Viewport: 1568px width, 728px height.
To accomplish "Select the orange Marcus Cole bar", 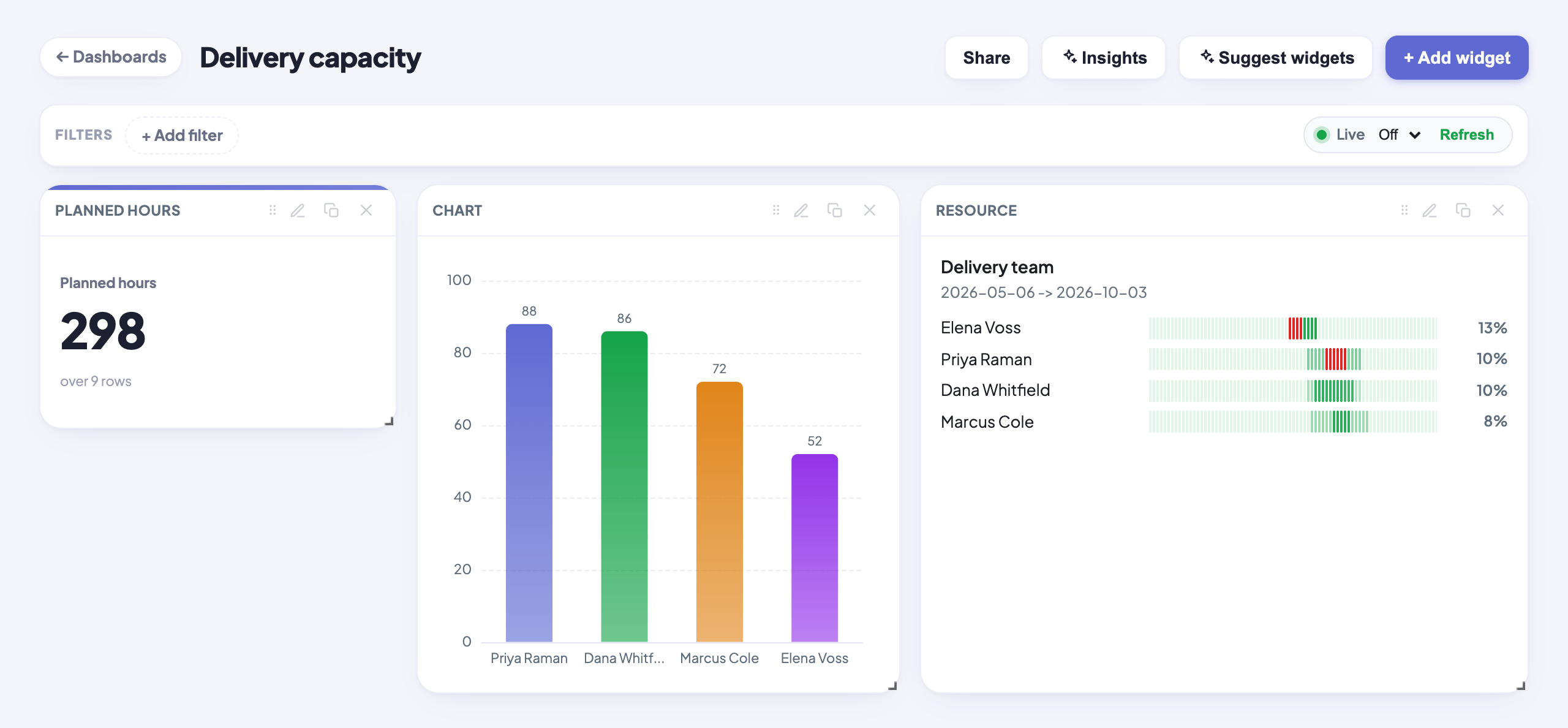I will point(720,512).
